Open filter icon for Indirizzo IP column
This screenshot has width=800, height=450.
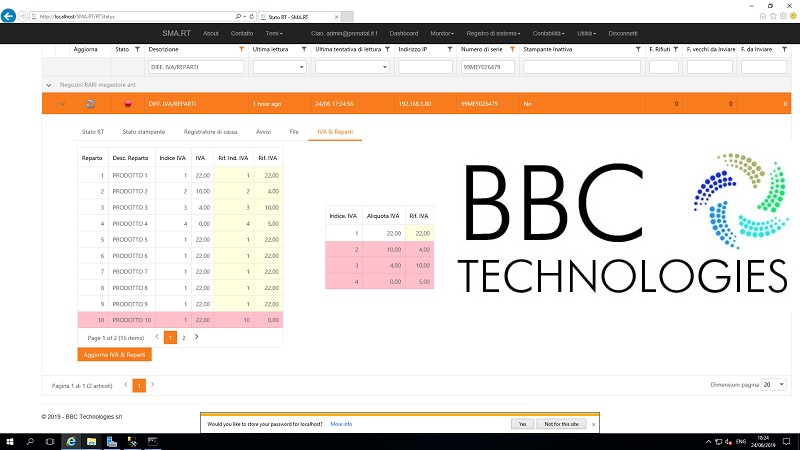pos(449,49)
